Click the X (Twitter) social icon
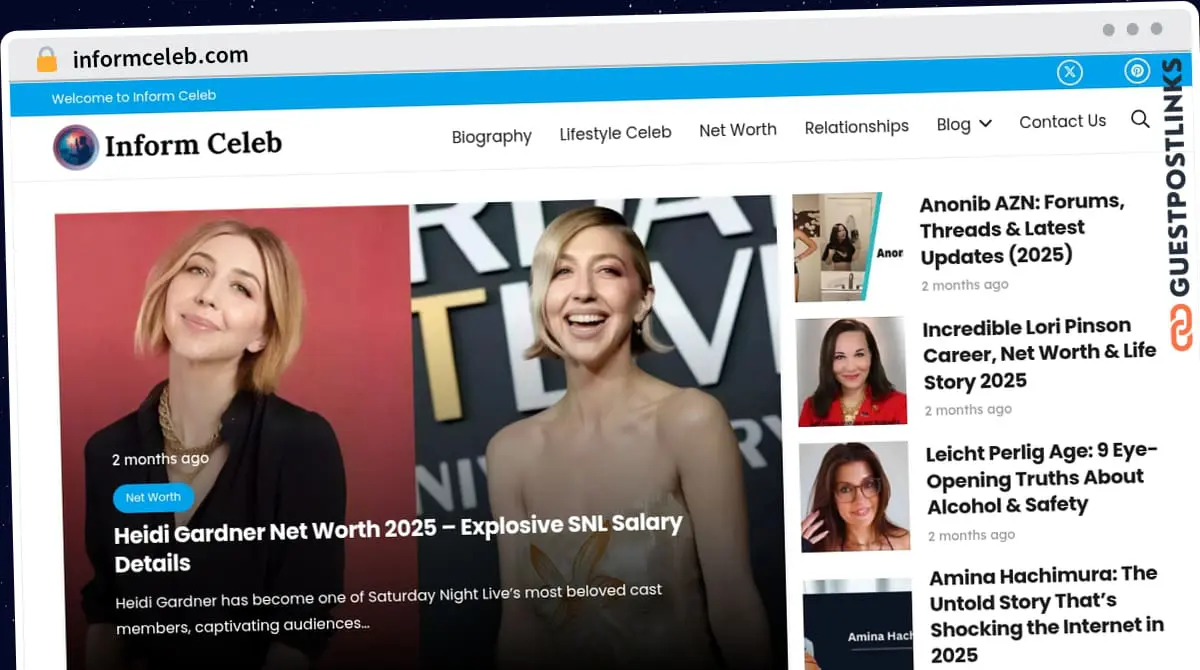The image size is (1200, 670). pyautogui.click(x=1069, y=71)
